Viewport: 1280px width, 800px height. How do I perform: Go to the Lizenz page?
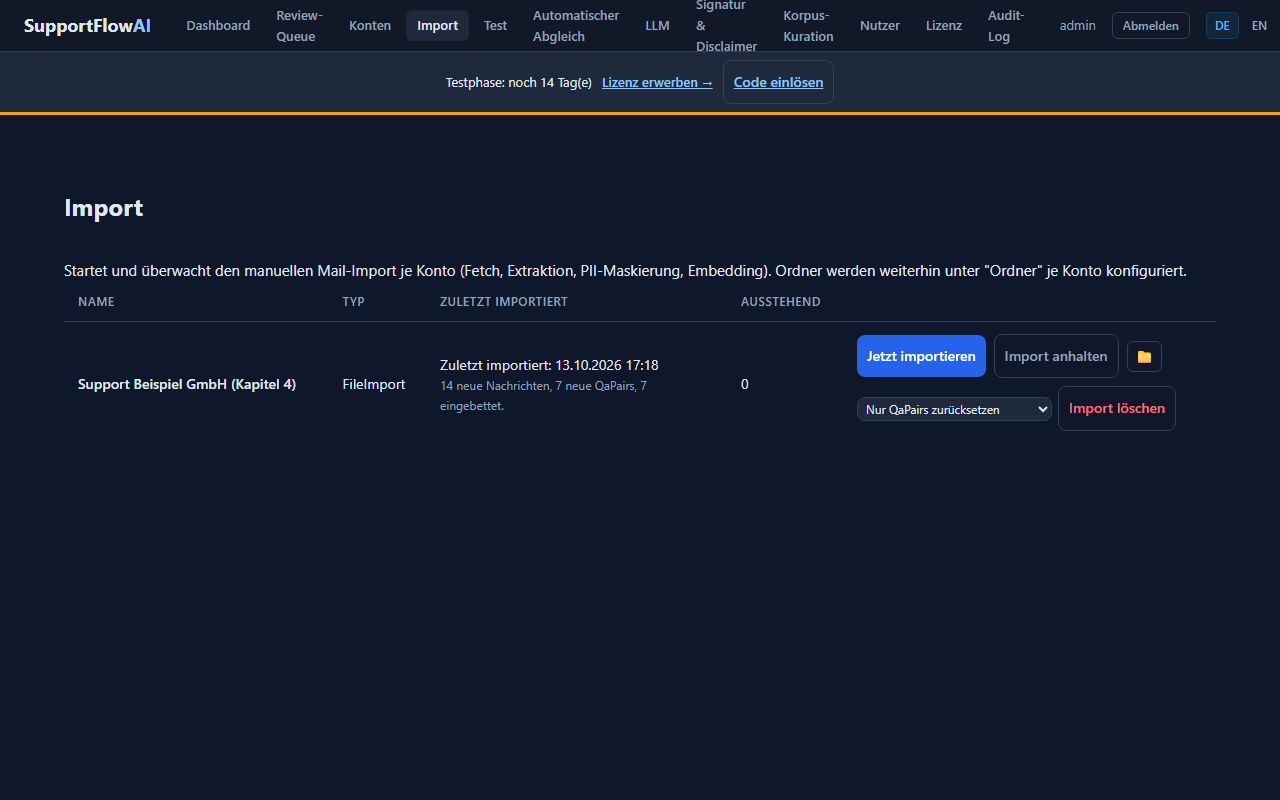[x=944, y=25]
